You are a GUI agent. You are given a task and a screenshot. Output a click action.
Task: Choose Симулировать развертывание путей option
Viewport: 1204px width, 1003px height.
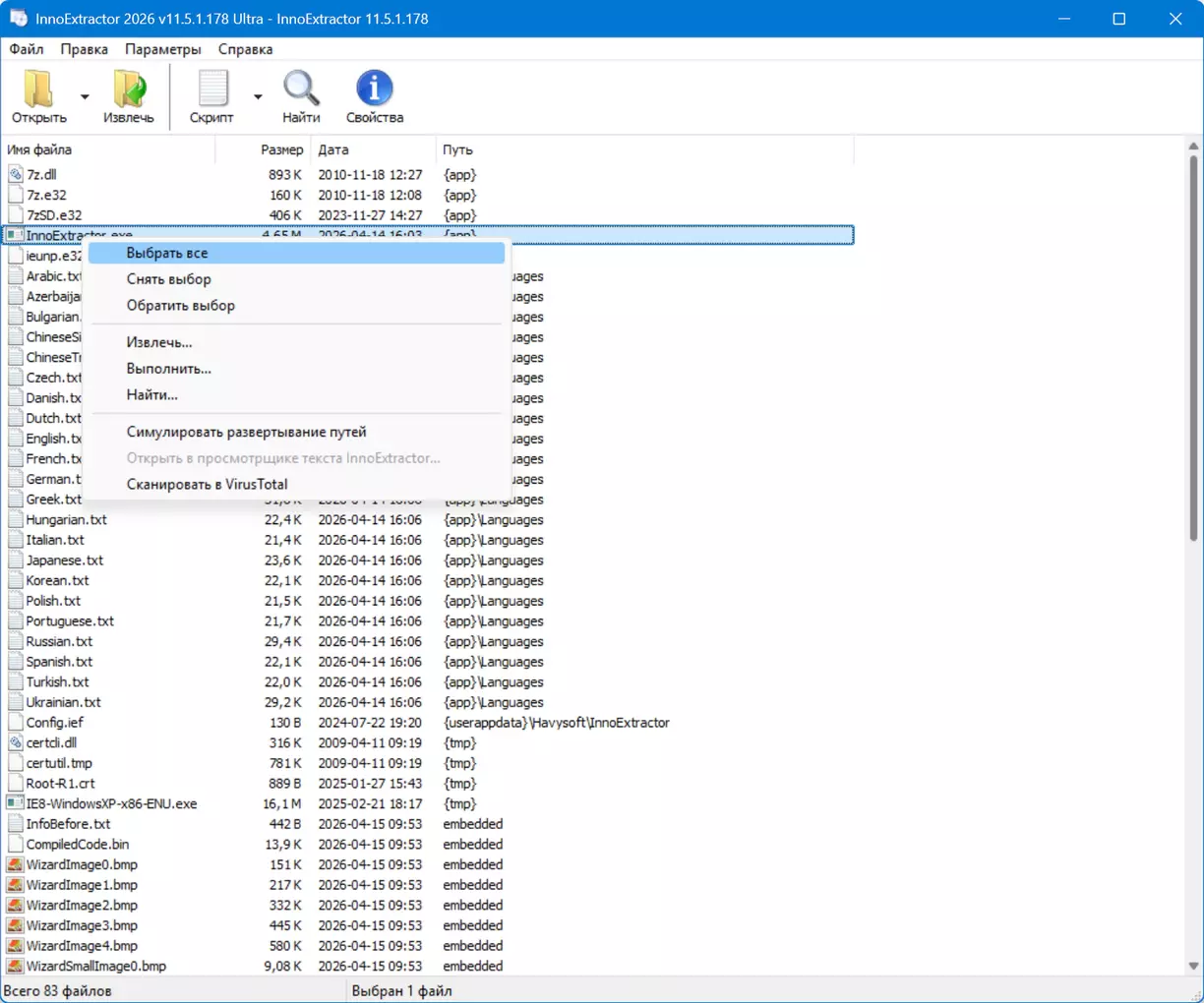coord(246,432)
